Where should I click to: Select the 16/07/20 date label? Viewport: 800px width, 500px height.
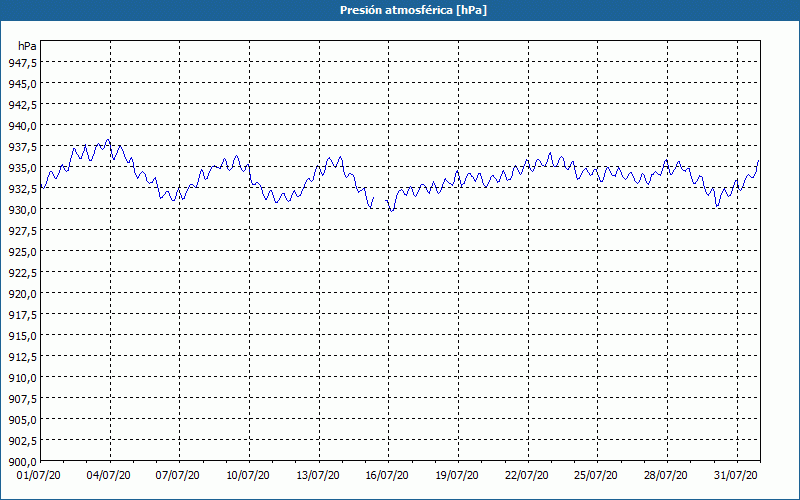pos(386,475)
